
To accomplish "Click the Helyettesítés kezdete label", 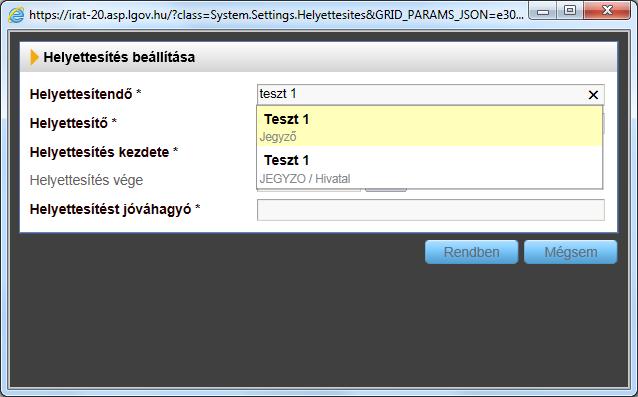I will coord(104,152).
